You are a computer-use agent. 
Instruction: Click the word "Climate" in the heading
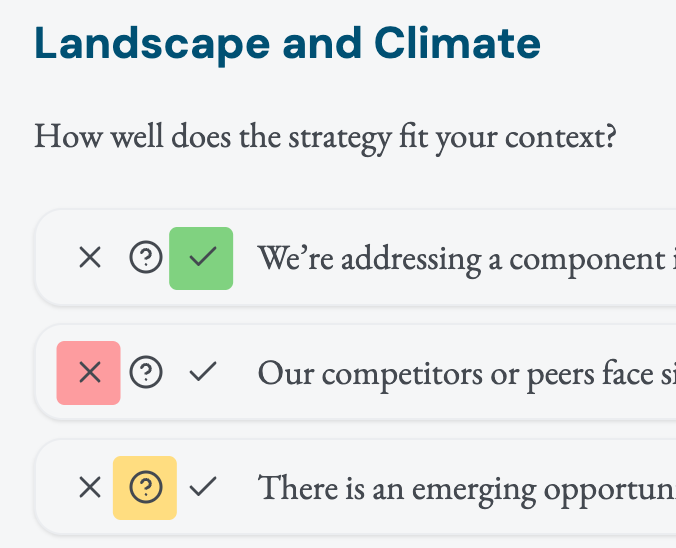click(458, 44)
